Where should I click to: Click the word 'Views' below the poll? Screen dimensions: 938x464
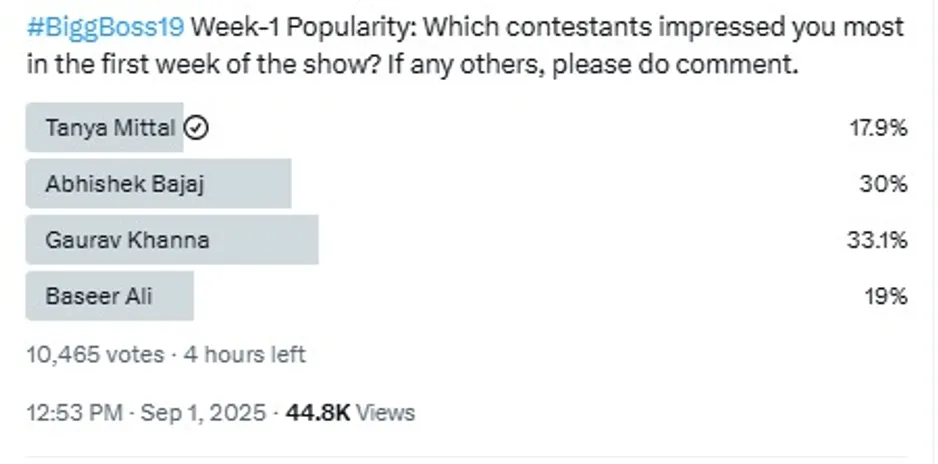coord(385,412)
